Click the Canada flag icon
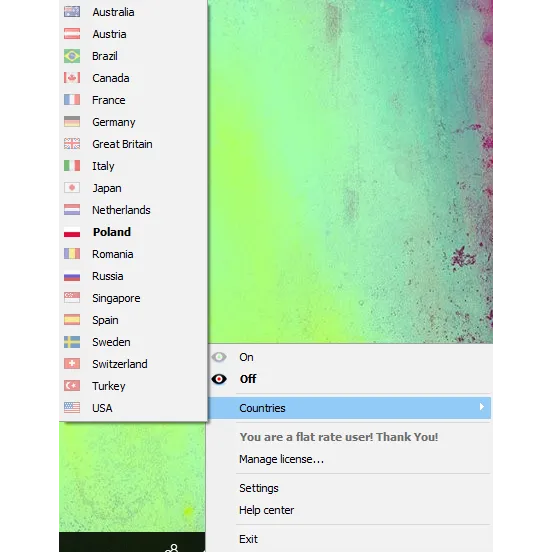 point(72,78)
